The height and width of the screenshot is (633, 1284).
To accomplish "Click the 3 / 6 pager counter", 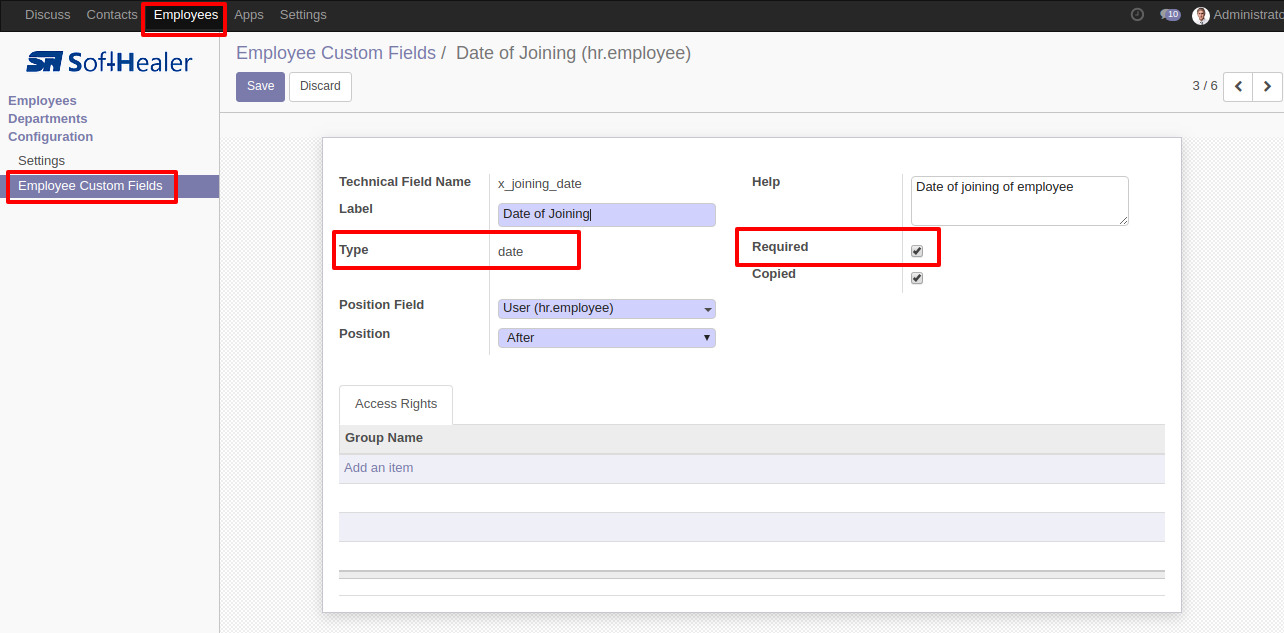I will pyautogui.click(x=1205, y=86).
